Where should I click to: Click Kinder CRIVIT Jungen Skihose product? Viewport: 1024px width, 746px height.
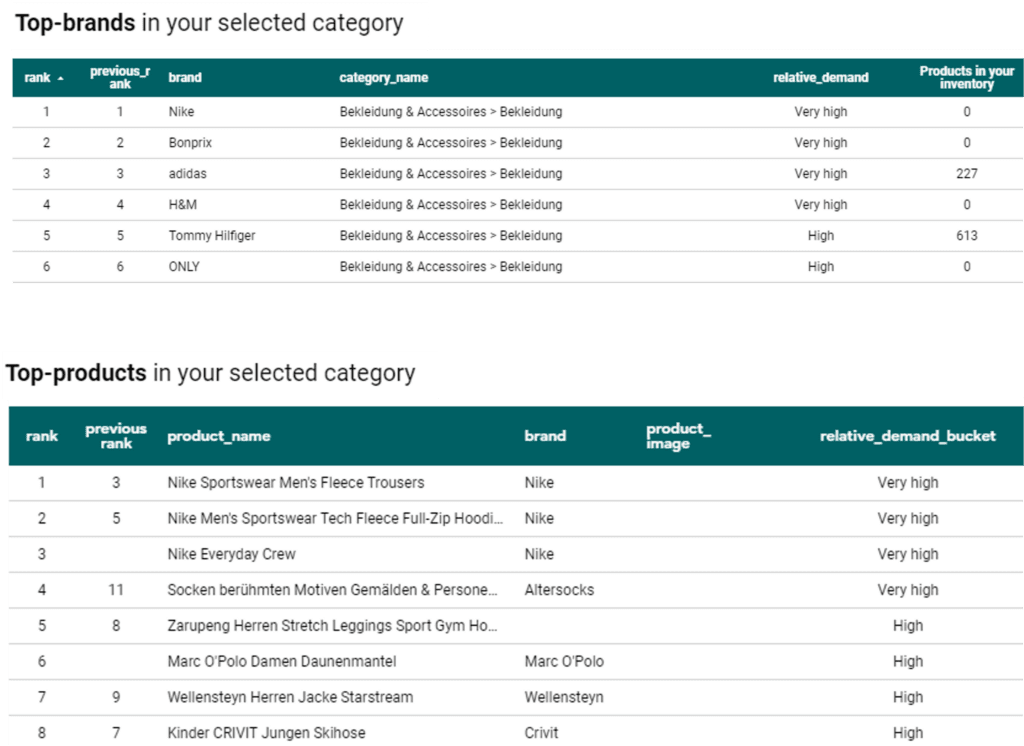click(266, 733)
